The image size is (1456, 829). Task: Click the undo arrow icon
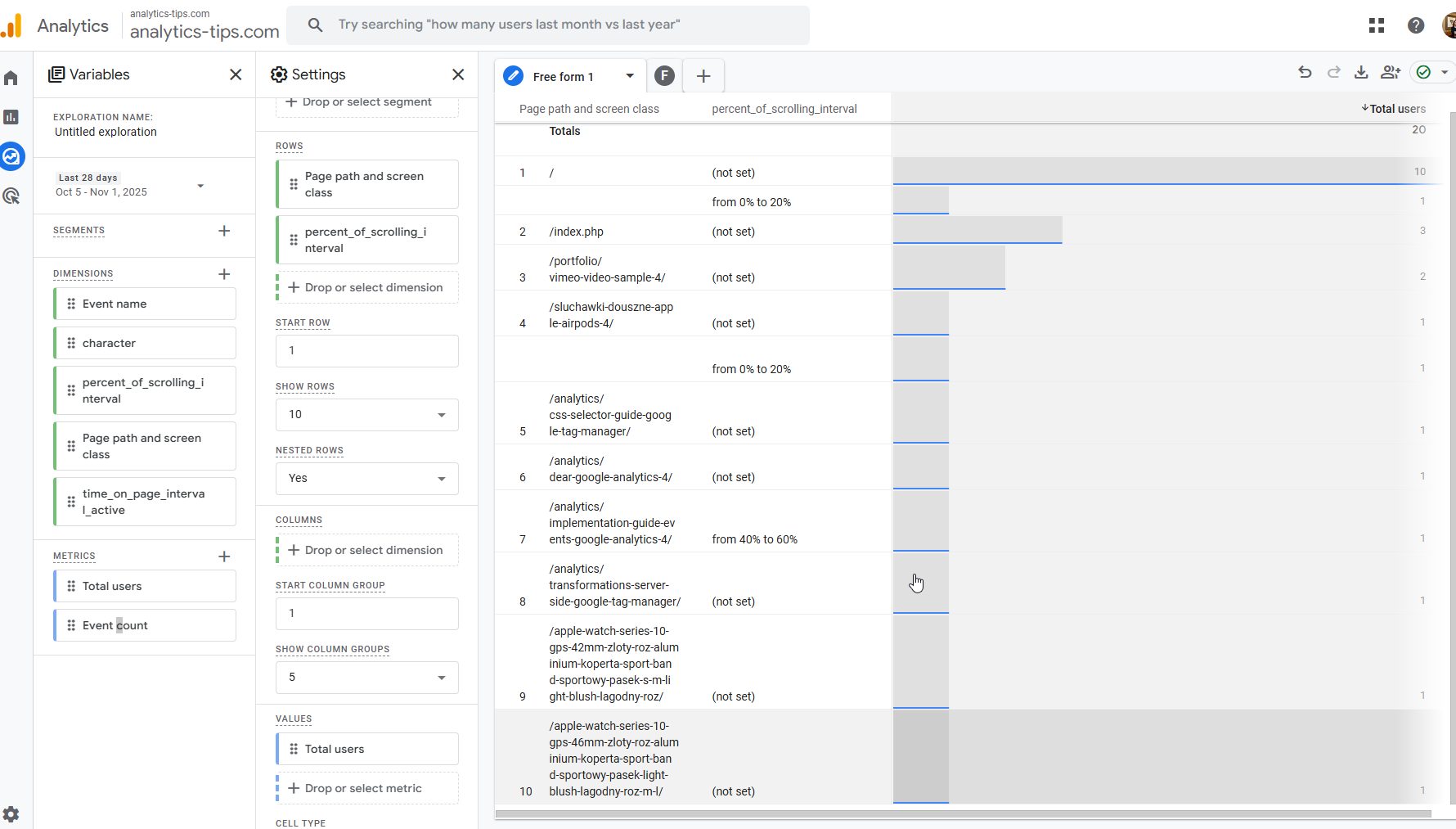click(x=1305, y=73)
